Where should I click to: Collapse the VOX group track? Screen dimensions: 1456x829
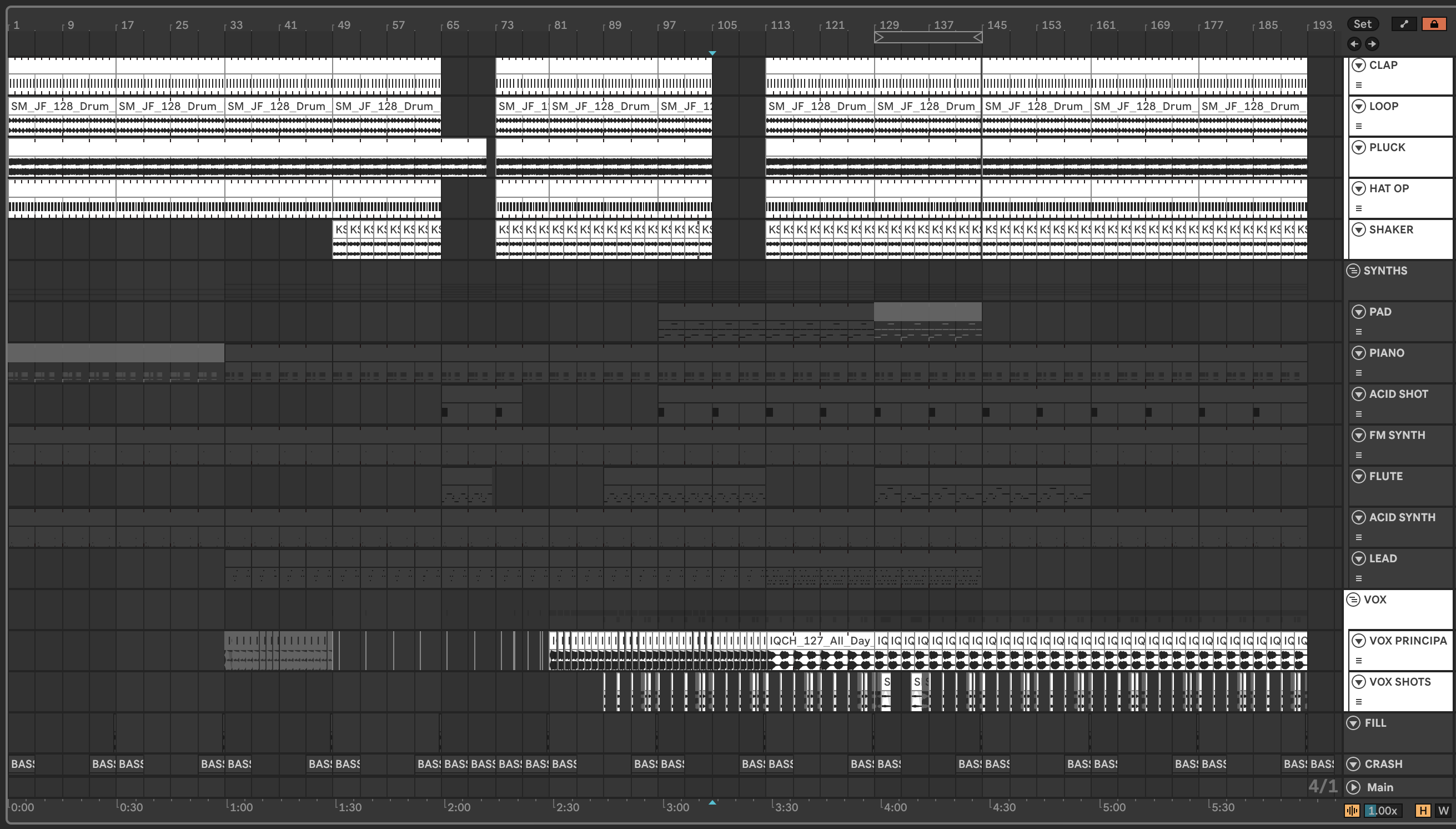click(1353, 600)
